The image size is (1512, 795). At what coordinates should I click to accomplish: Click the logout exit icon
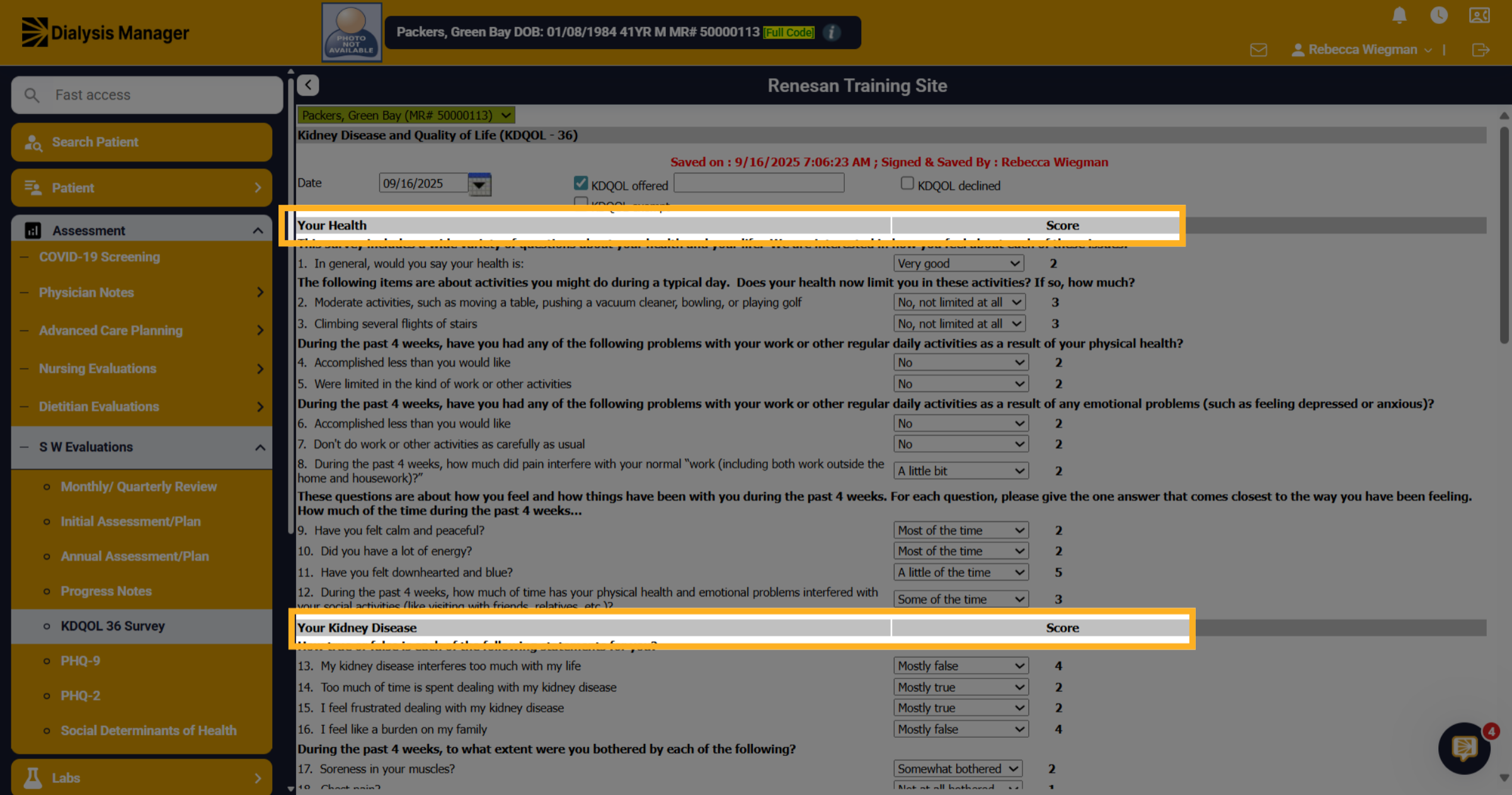click(1480, 50)
